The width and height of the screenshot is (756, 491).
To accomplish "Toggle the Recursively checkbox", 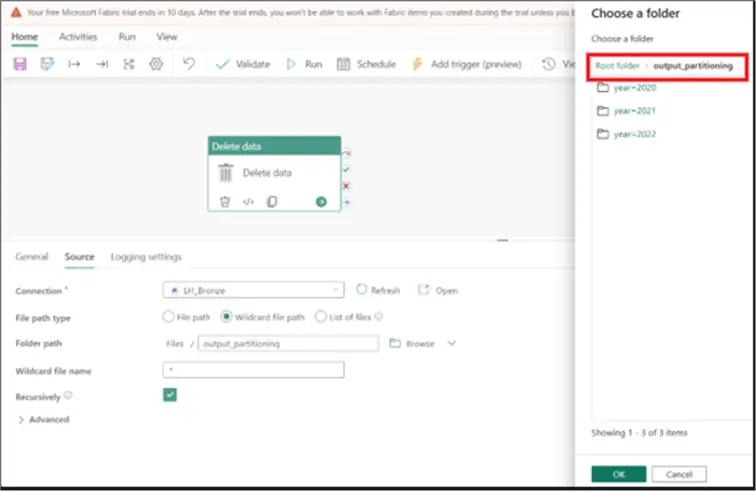I will pos(170,395).
